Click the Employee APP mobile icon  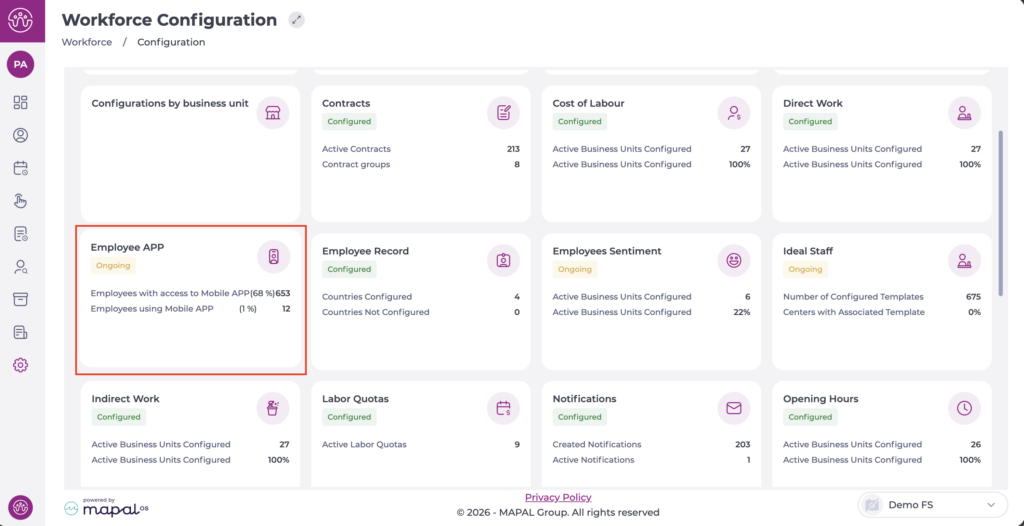(273, 257)
